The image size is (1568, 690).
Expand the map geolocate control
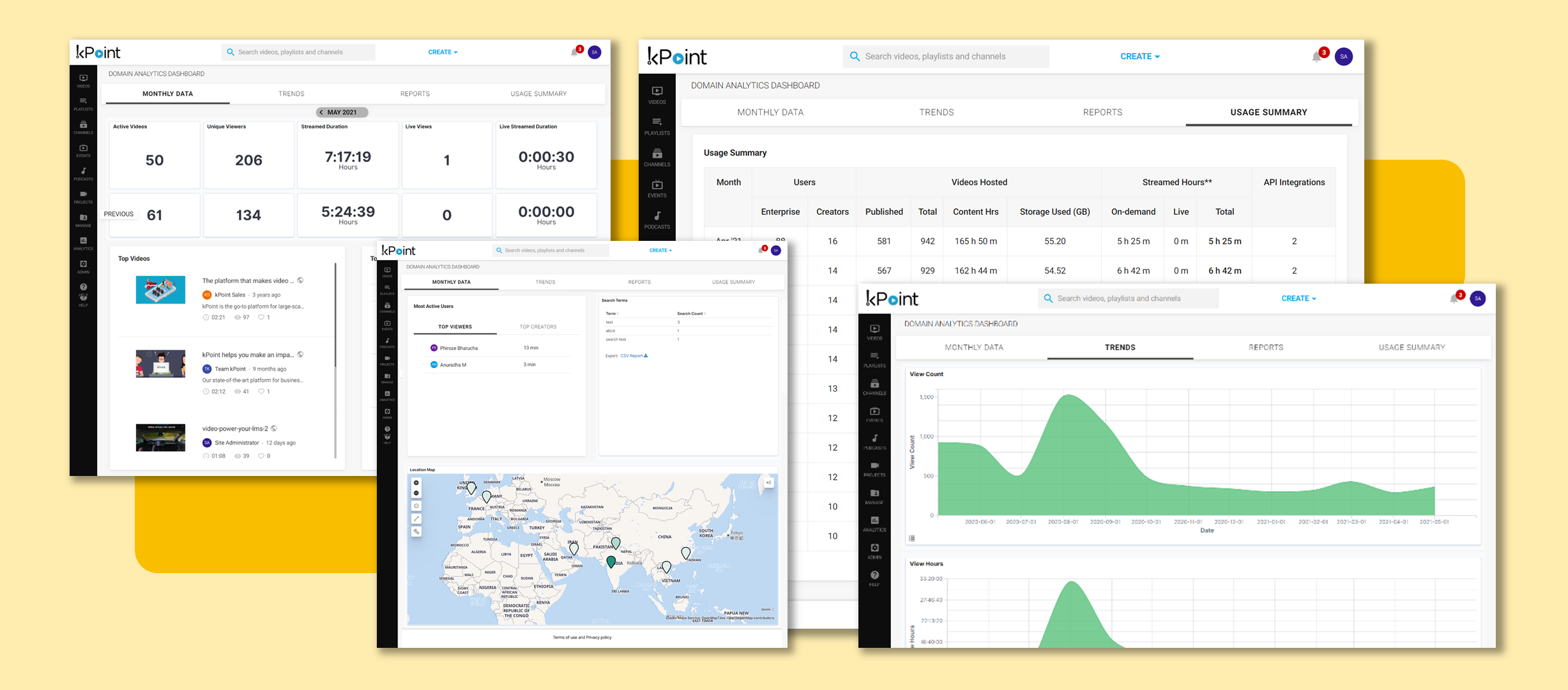(416, 505)
